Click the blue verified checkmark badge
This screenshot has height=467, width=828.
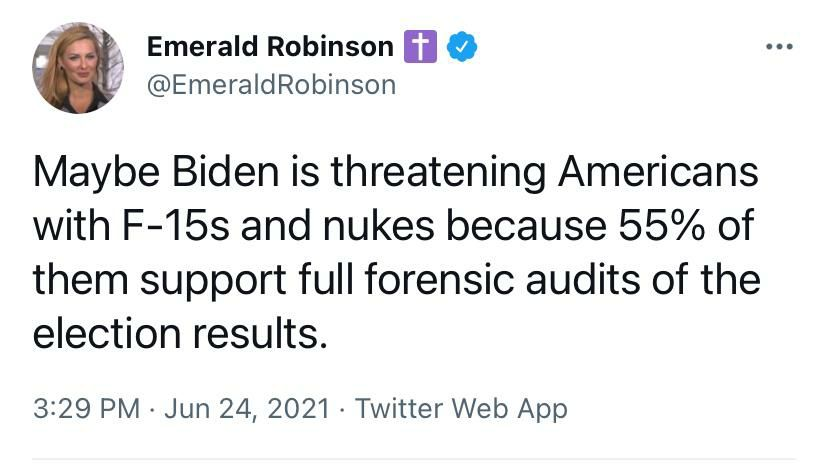click(x=461, y=47)
